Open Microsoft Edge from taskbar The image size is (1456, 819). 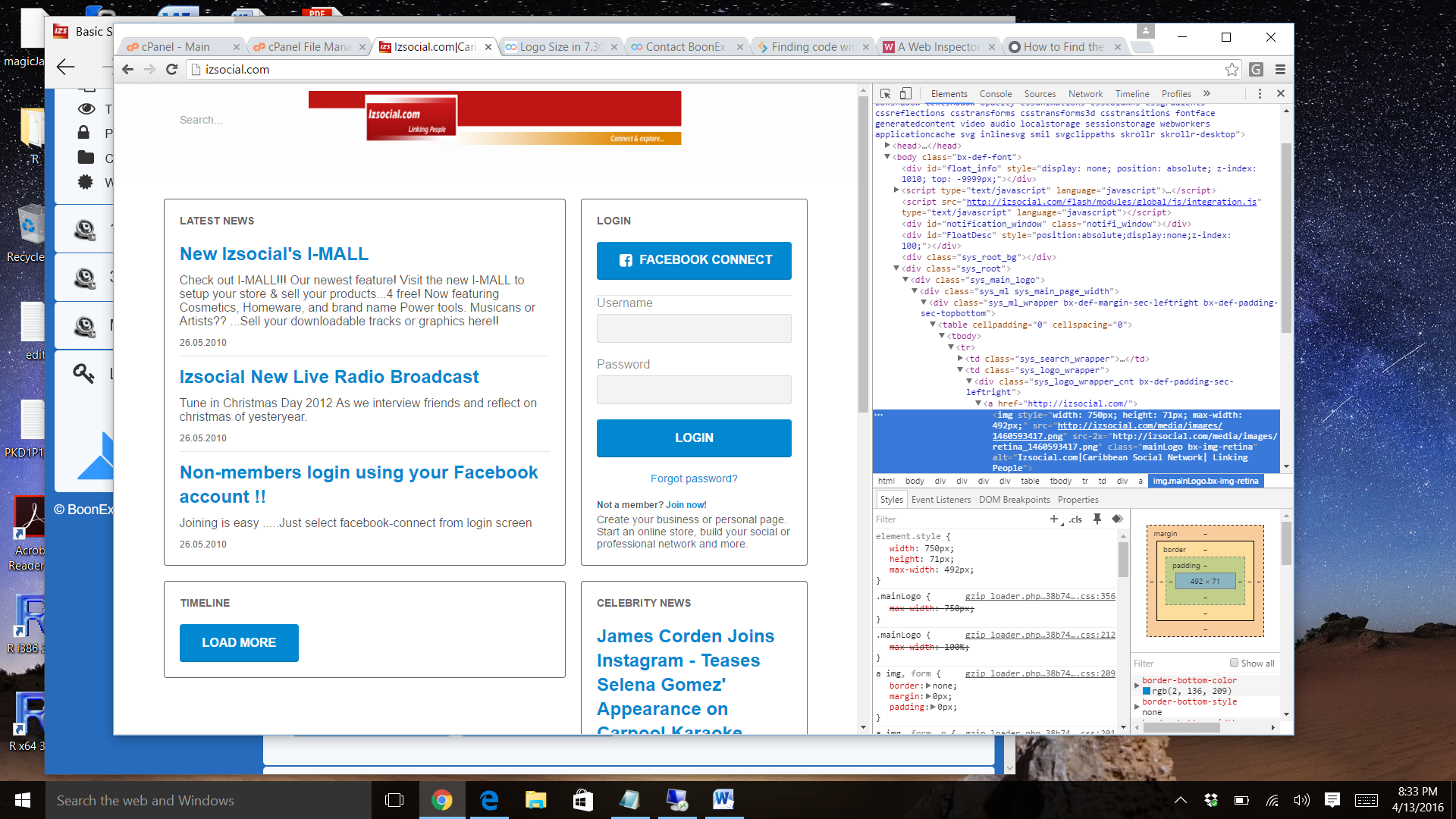[x=489, y=800]
